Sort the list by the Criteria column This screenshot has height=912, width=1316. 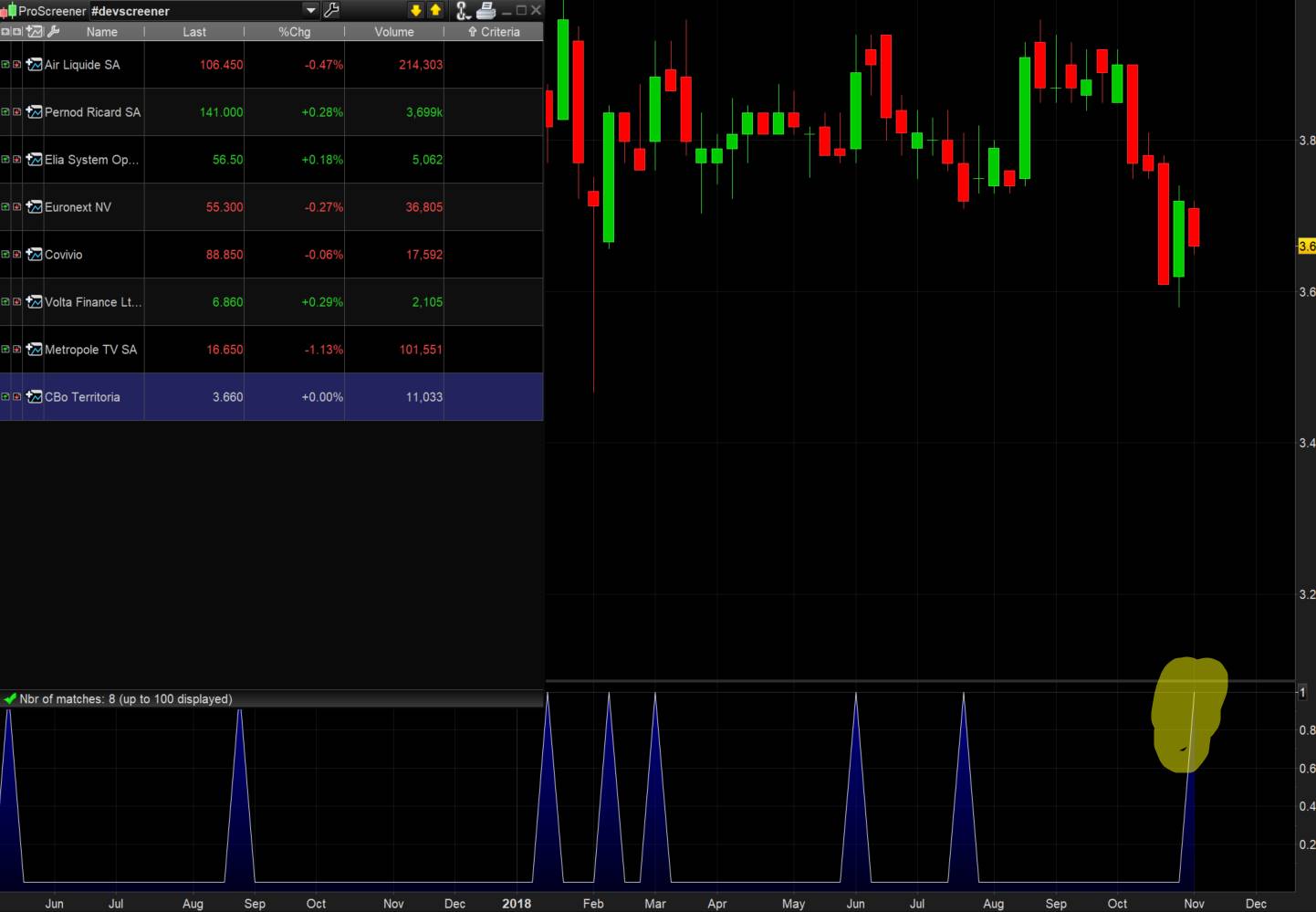(494, 32)
